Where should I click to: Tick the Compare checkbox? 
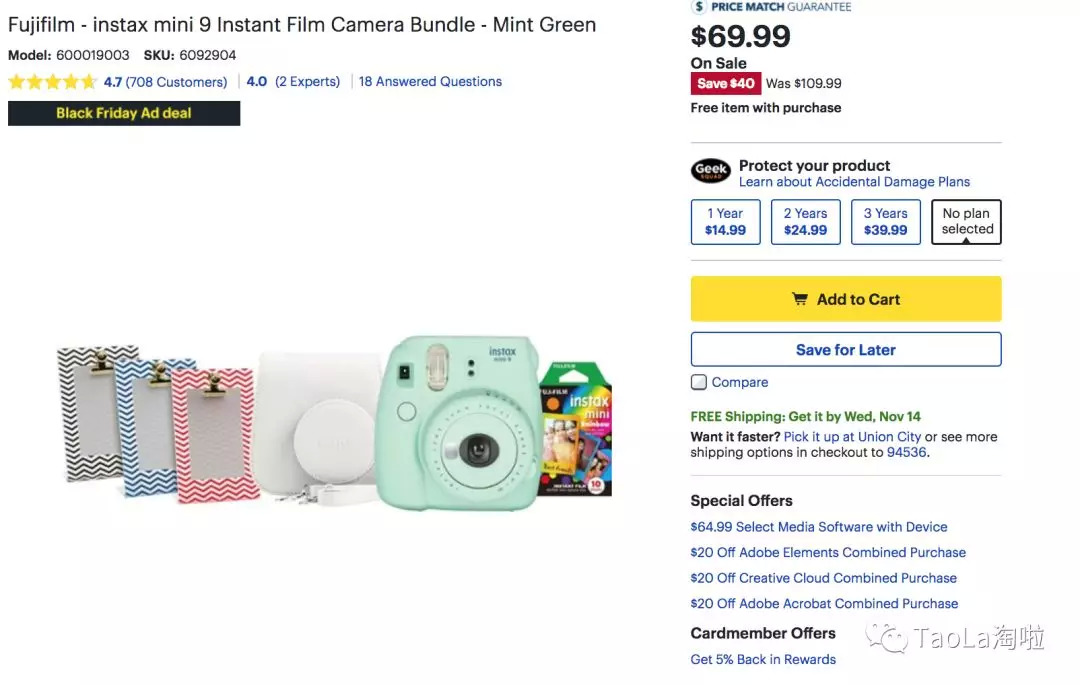[x=699, y=382]
